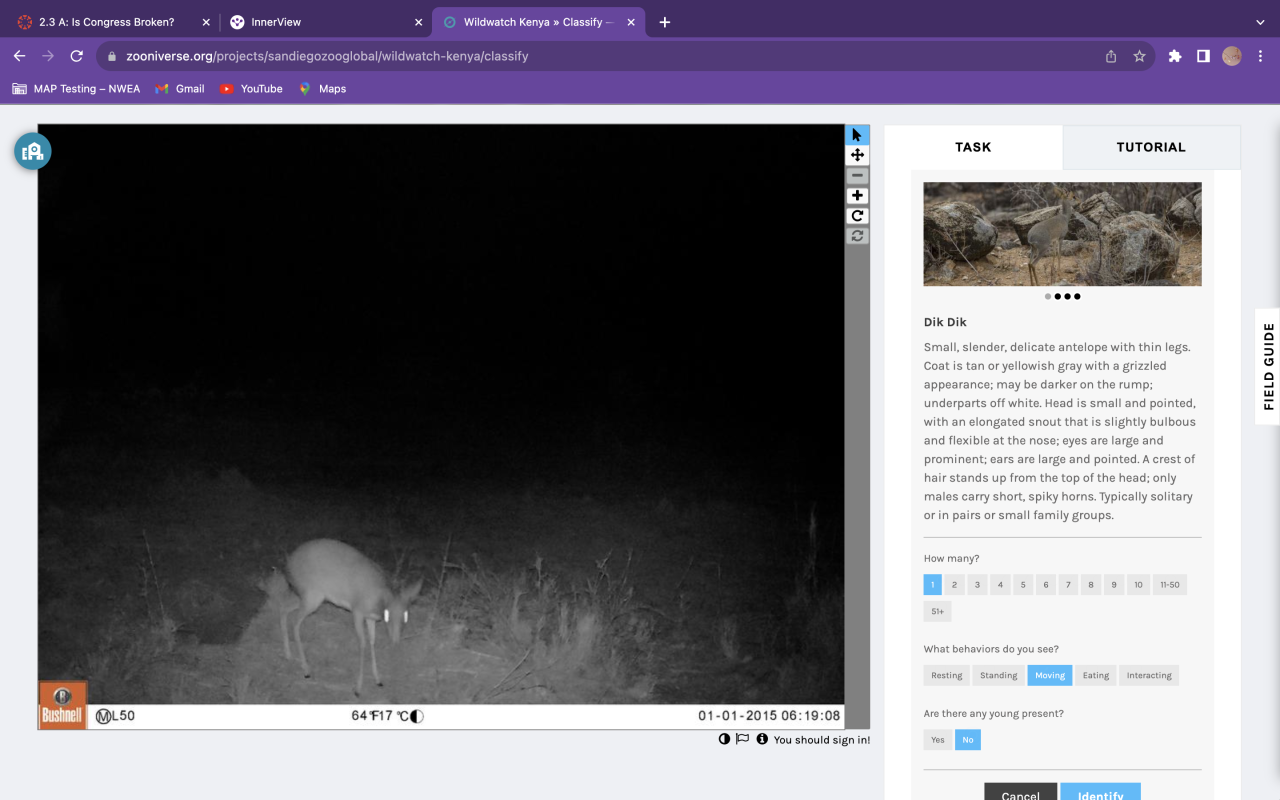Open a new browser tab
The height and width of the screenshot is (800, 1280).
coord(665,22)
